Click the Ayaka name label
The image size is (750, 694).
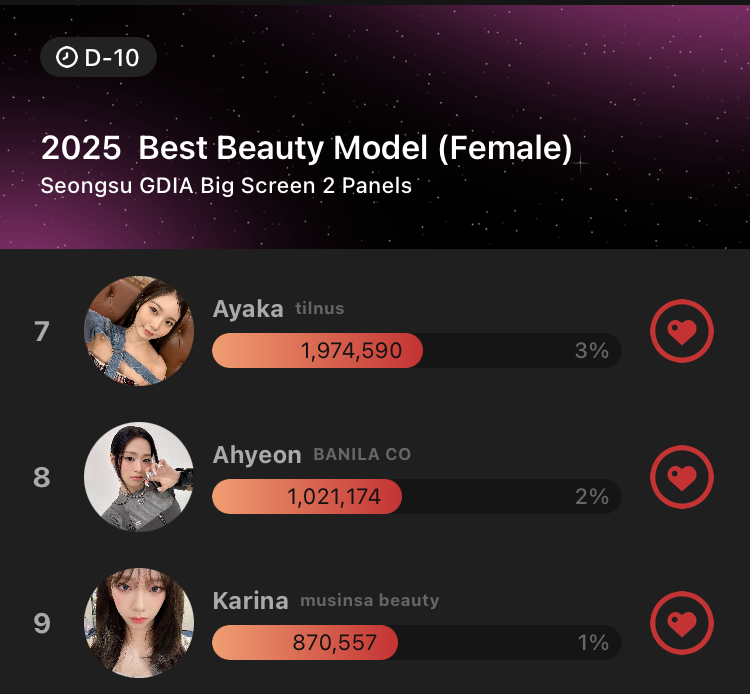pos(248,309)
